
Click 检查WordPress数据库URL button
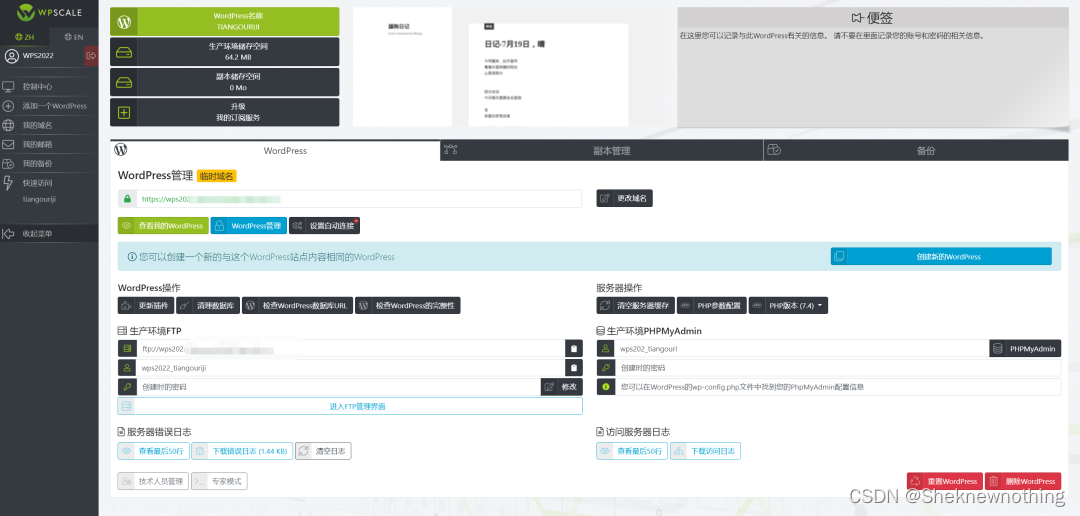tap(297, 305)
